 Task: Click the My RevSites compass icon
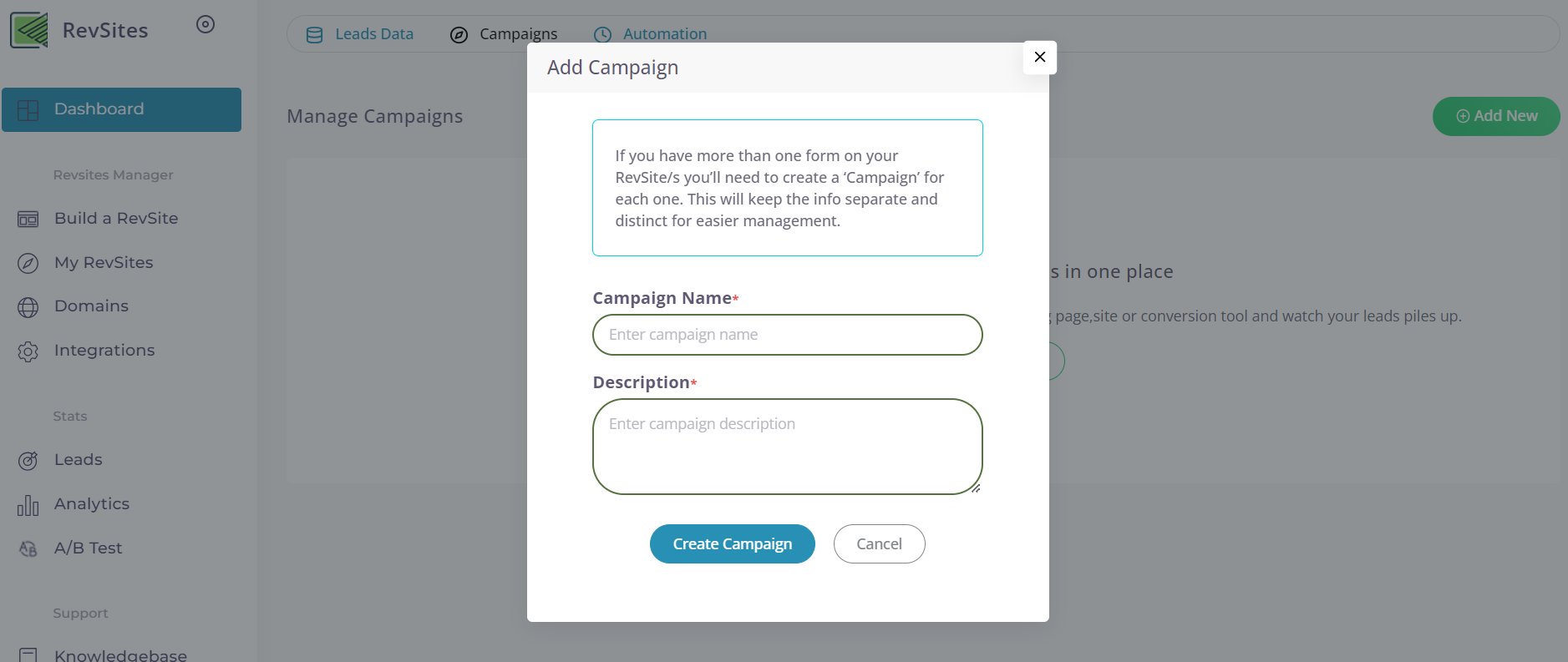coord(28,262)
